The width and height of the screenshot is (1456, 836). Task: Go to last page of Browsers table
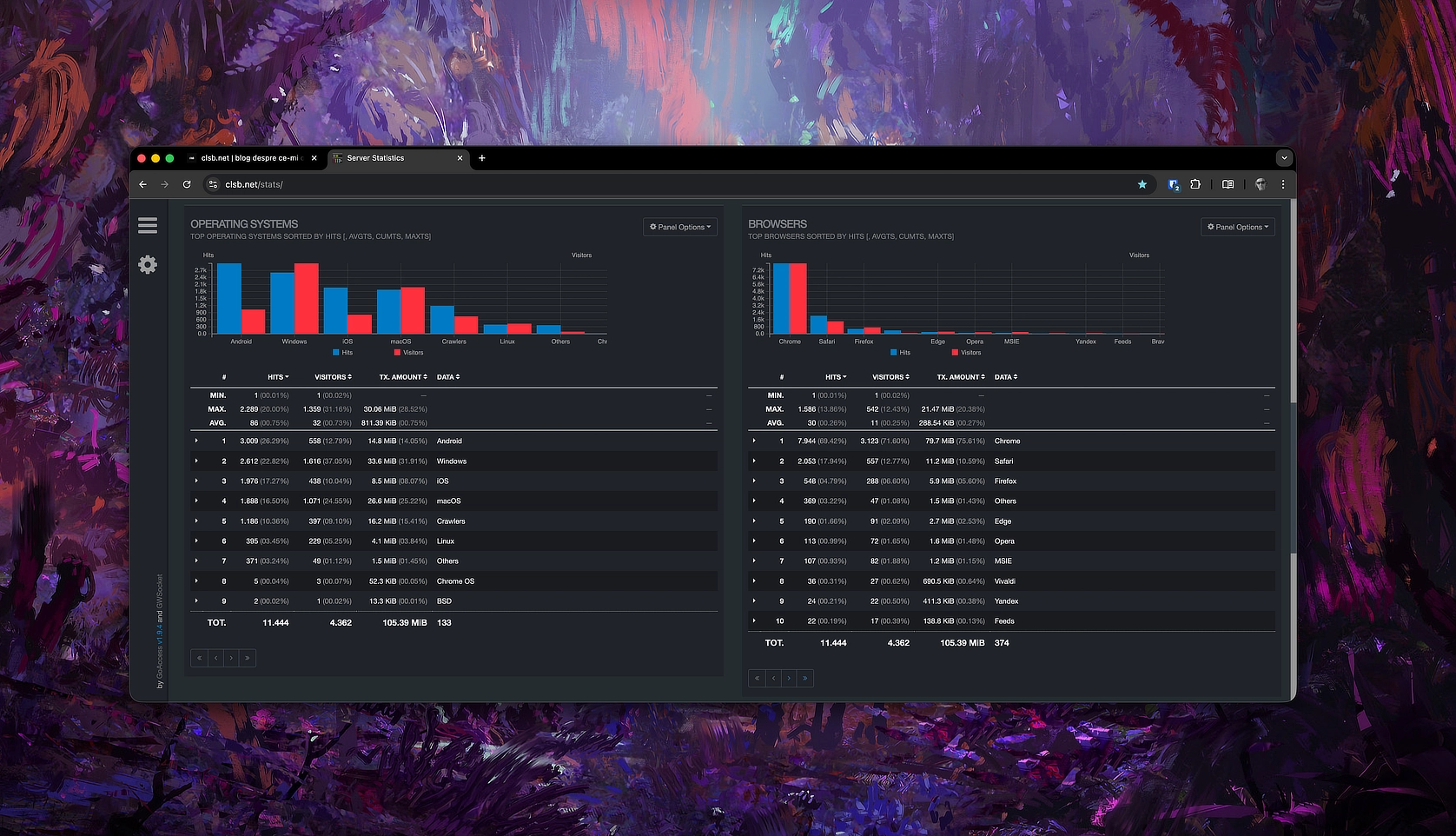(x=805, y=679)
